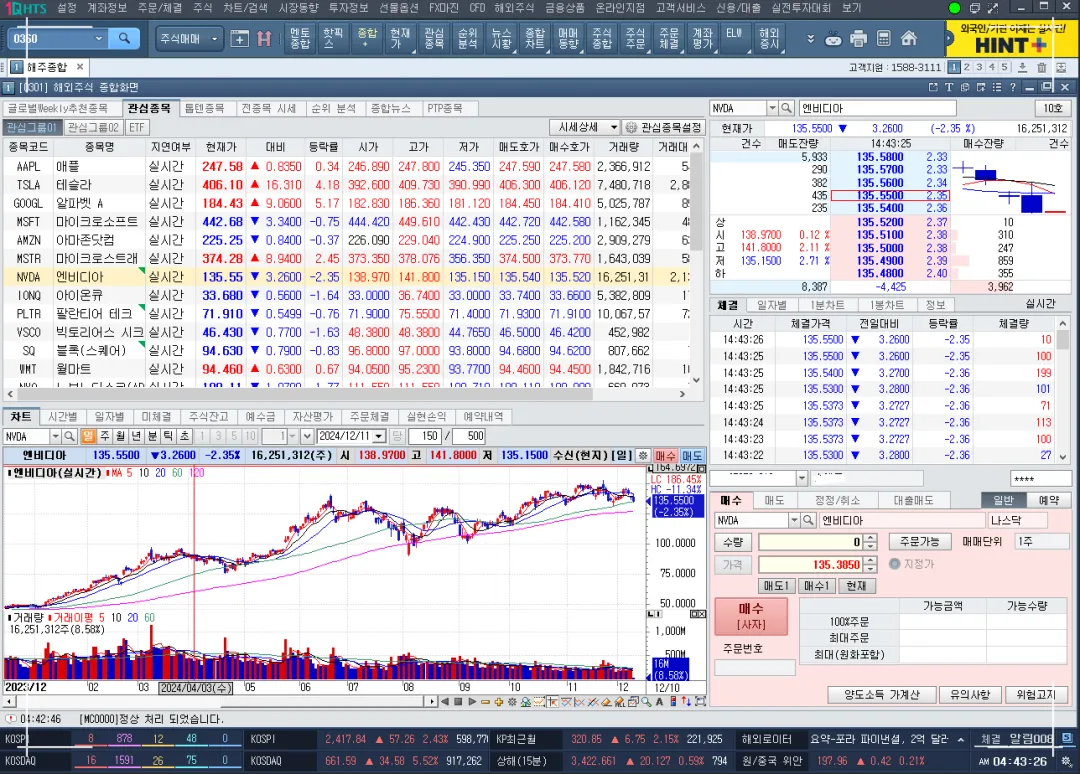The height and width of the screenshot is (774, 1080).
Task: Click the 현재 price button
Action: 856,585
